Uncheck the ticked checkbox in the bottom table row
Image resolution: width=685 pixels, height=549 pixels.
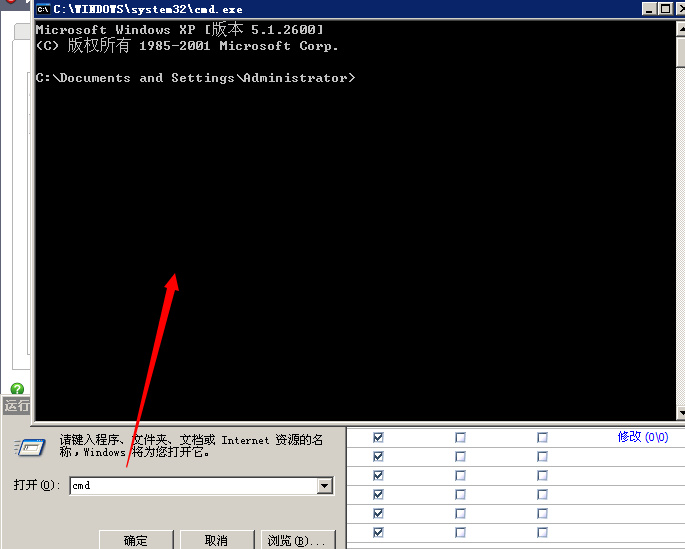(378, 532)
